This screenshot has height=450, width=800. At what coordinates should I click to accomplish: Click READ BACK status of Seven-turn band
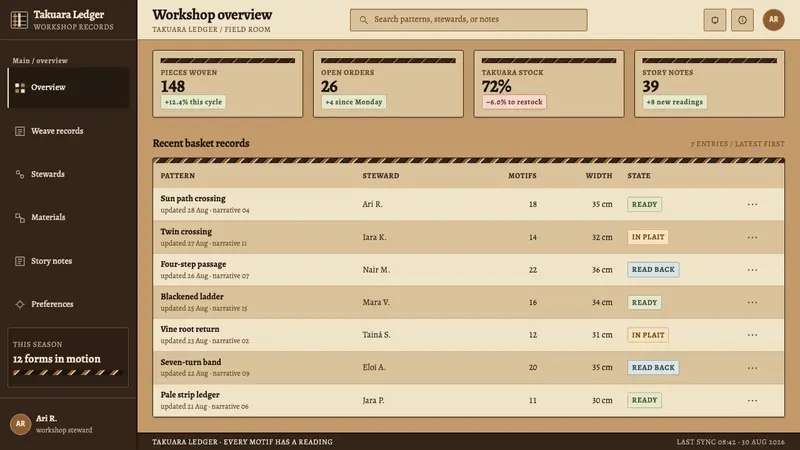tap(653, 368)
